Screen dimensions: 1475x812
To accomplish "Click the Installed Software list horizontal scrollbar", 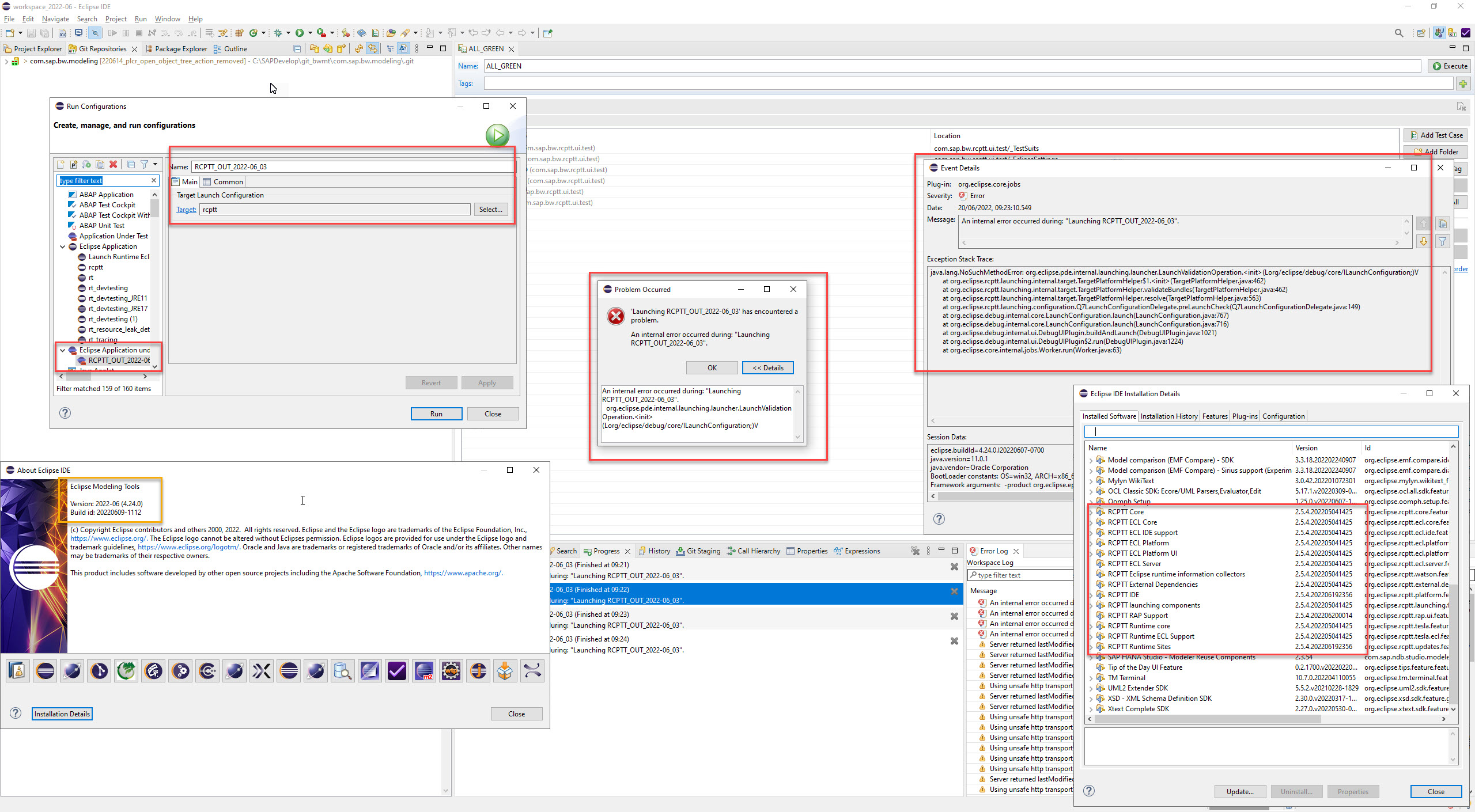I will [x=1207, y=719].
